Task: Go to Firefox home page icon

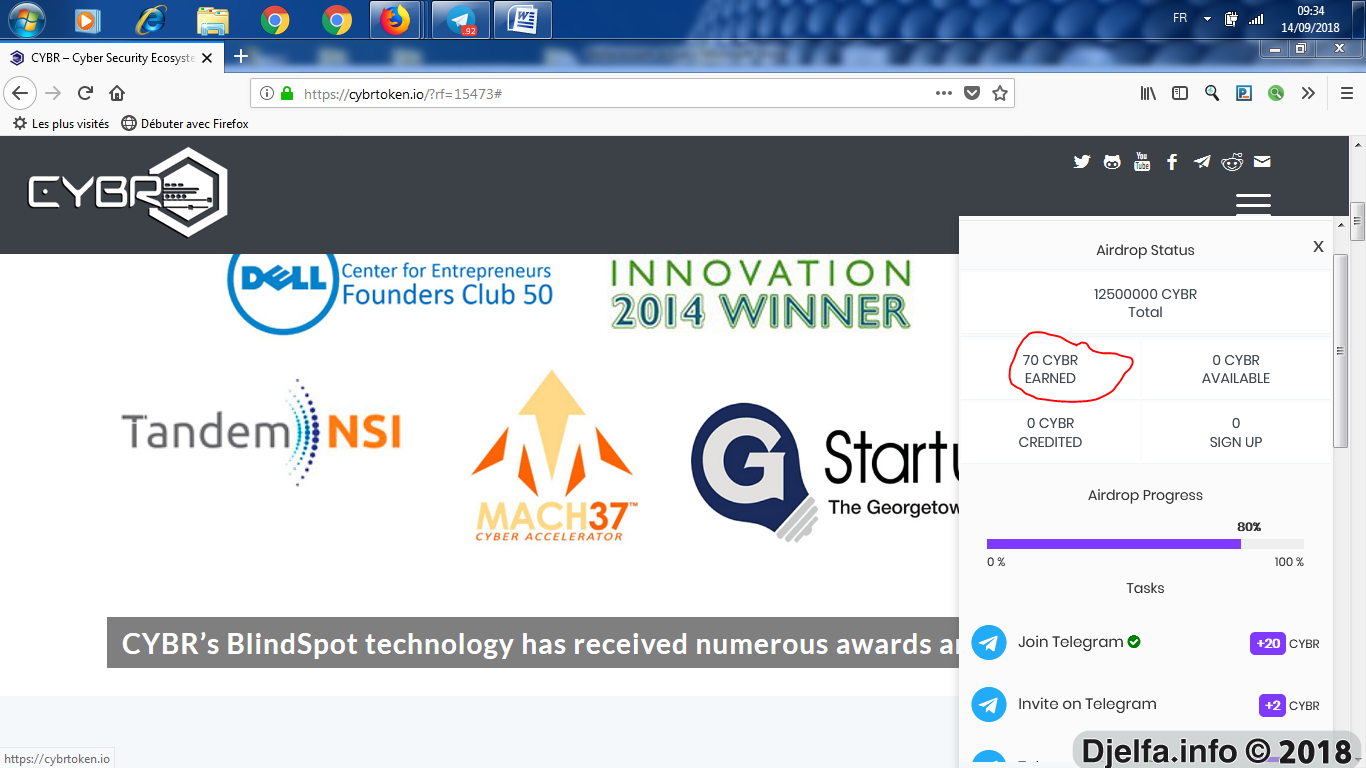Action: pos(117,93)
